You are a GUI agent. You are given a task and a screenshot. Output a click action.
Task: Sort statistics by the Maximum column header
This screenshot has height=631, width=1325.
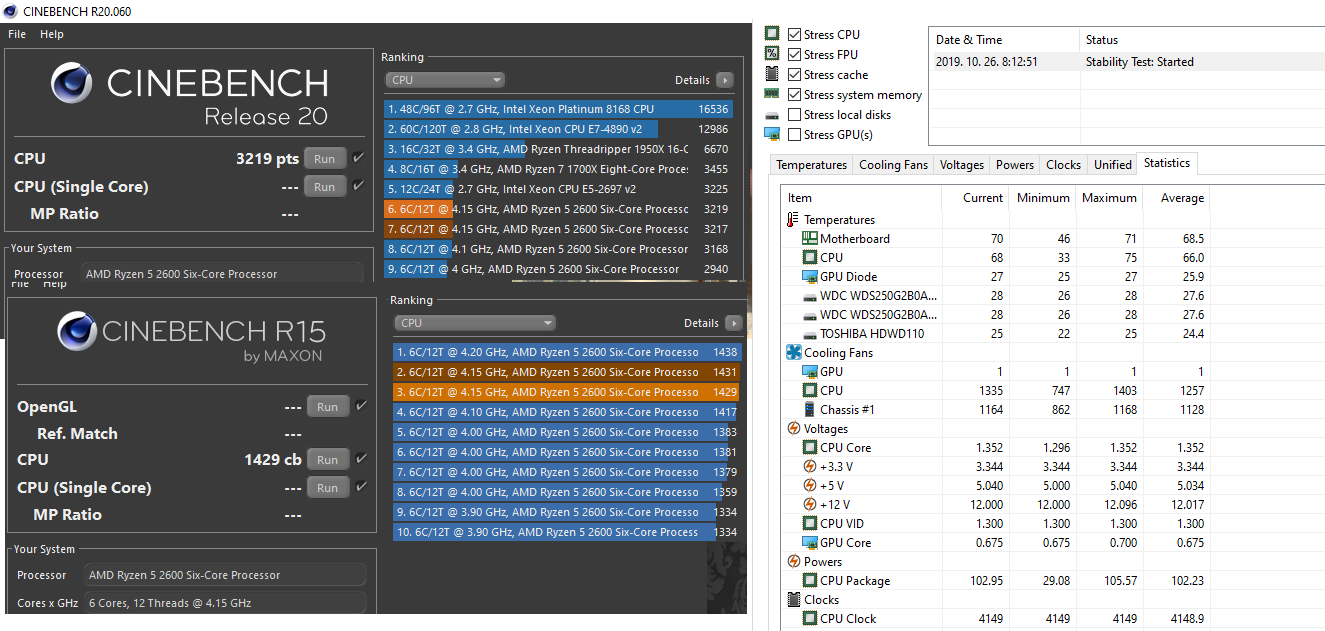click(x=1109, y=198)
